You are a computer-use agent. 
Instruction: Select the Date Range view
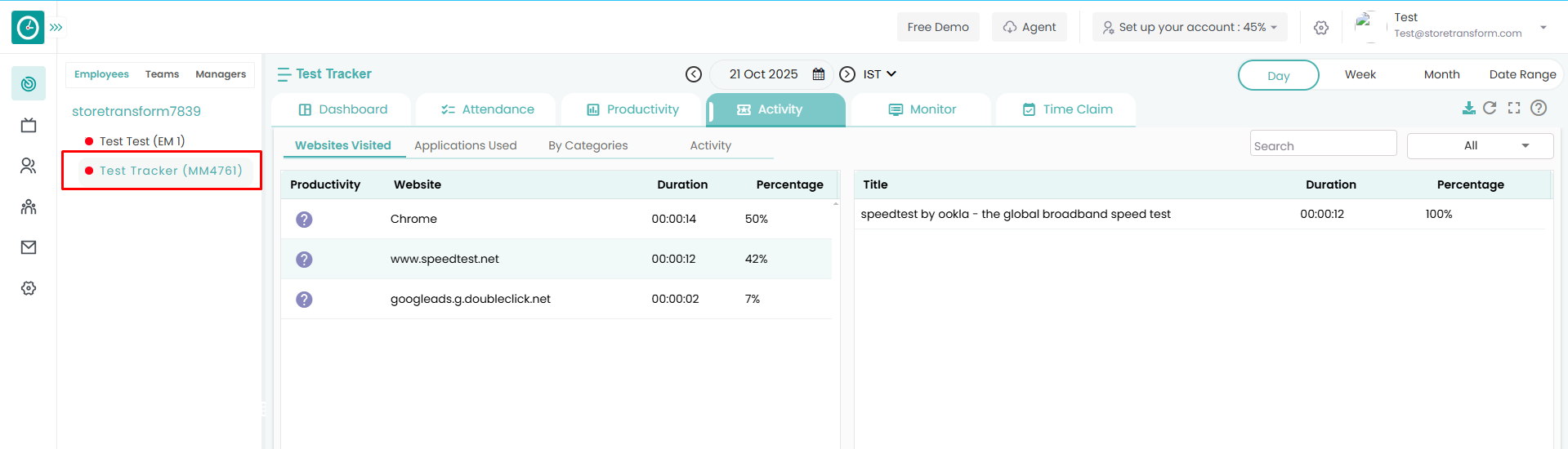coord(1522,74)
